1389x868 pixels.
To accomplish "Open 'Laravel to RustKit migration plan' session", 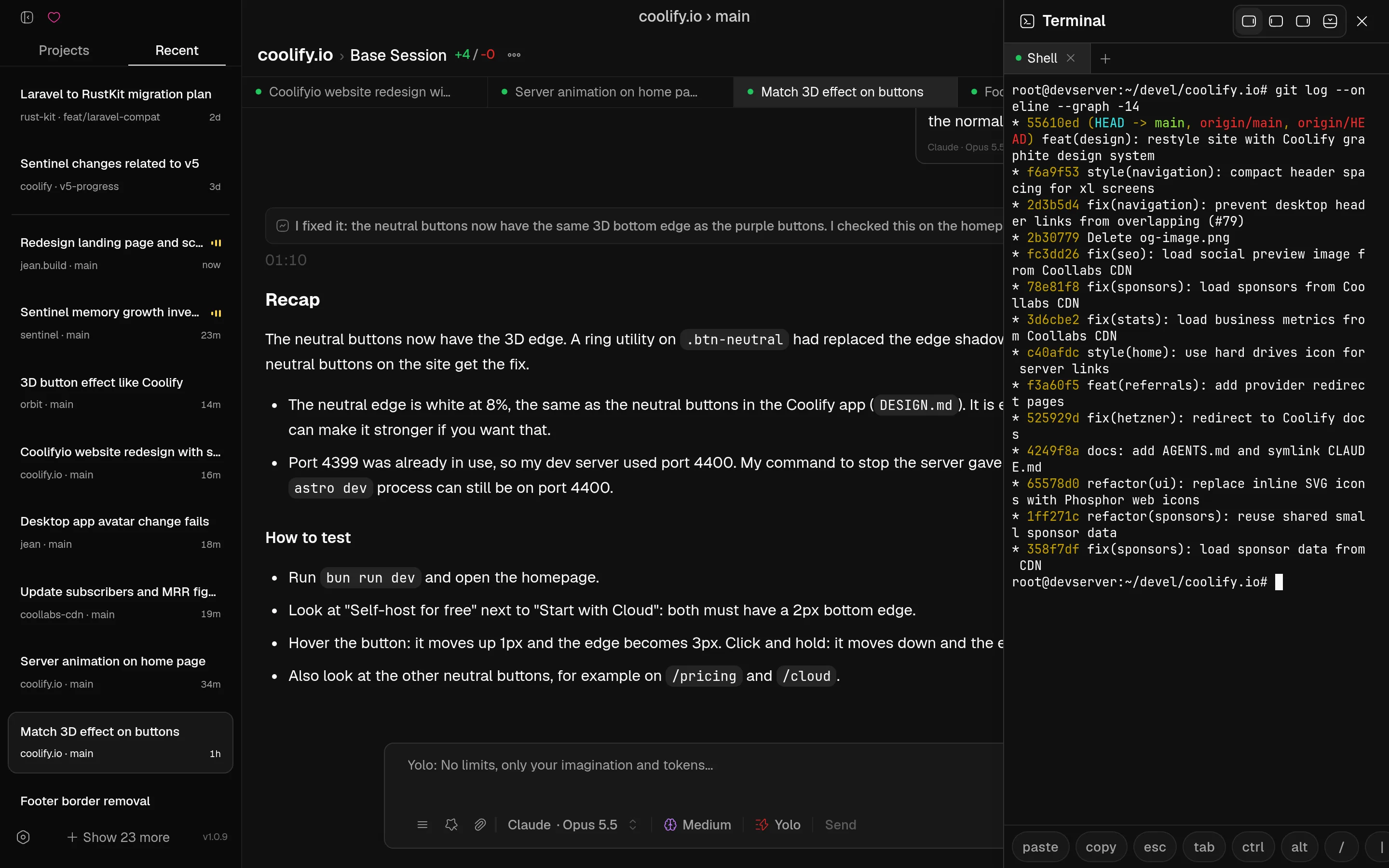I will click(x=121, y=105).
